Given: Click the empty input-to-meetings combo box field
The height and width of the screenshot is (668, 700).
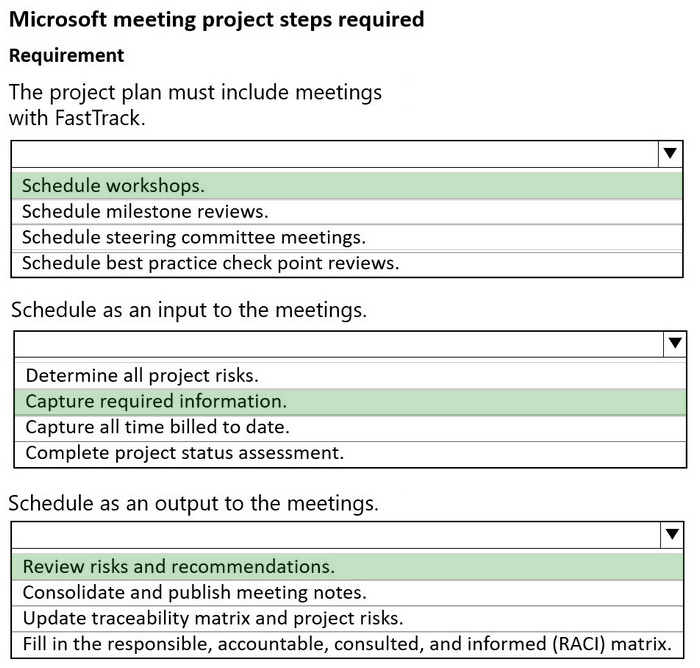Looking at the screenshot, I should pos(339,344).
